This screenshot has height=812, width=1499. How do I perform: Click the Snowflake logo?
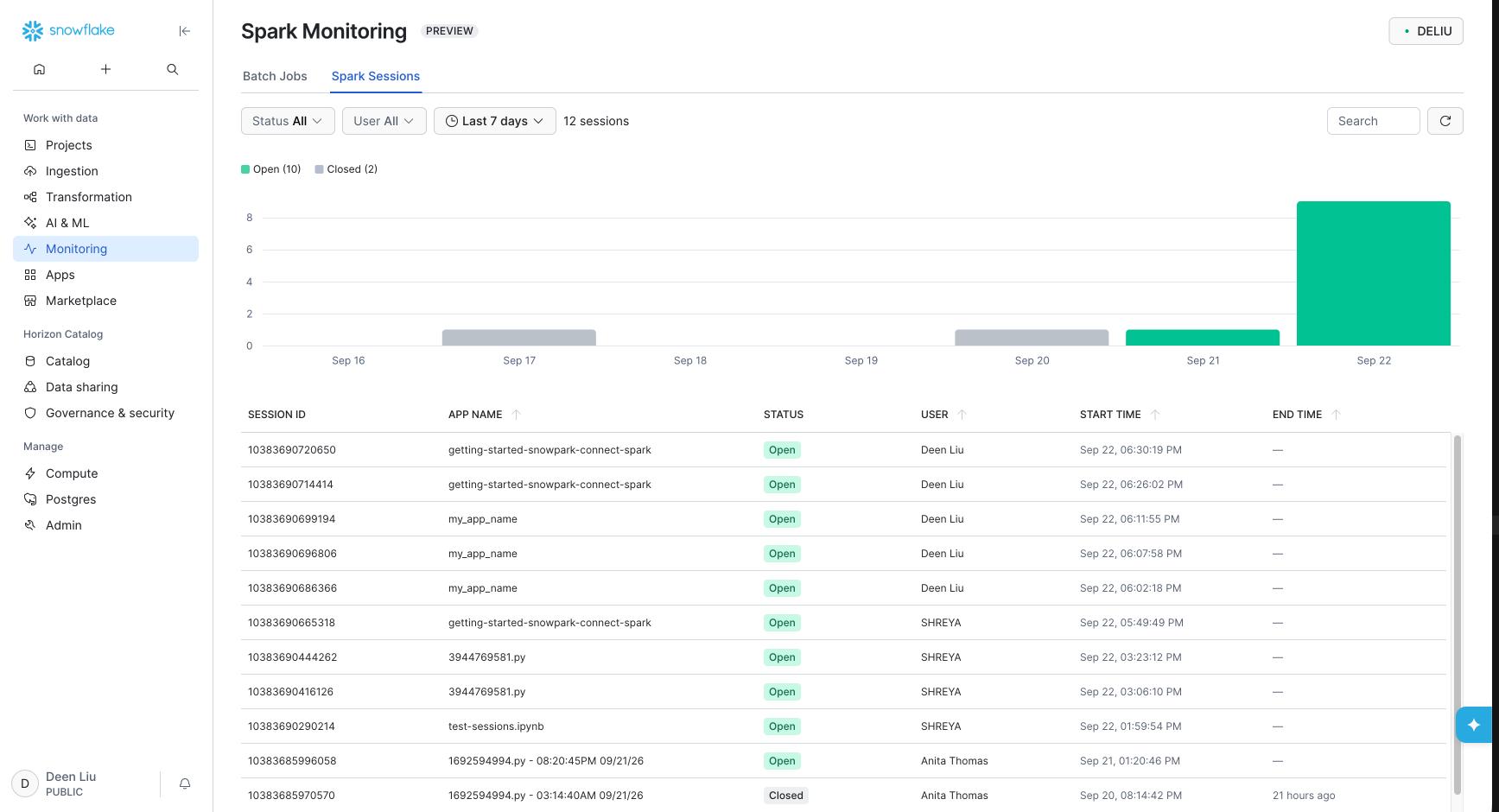click(68, 31)
